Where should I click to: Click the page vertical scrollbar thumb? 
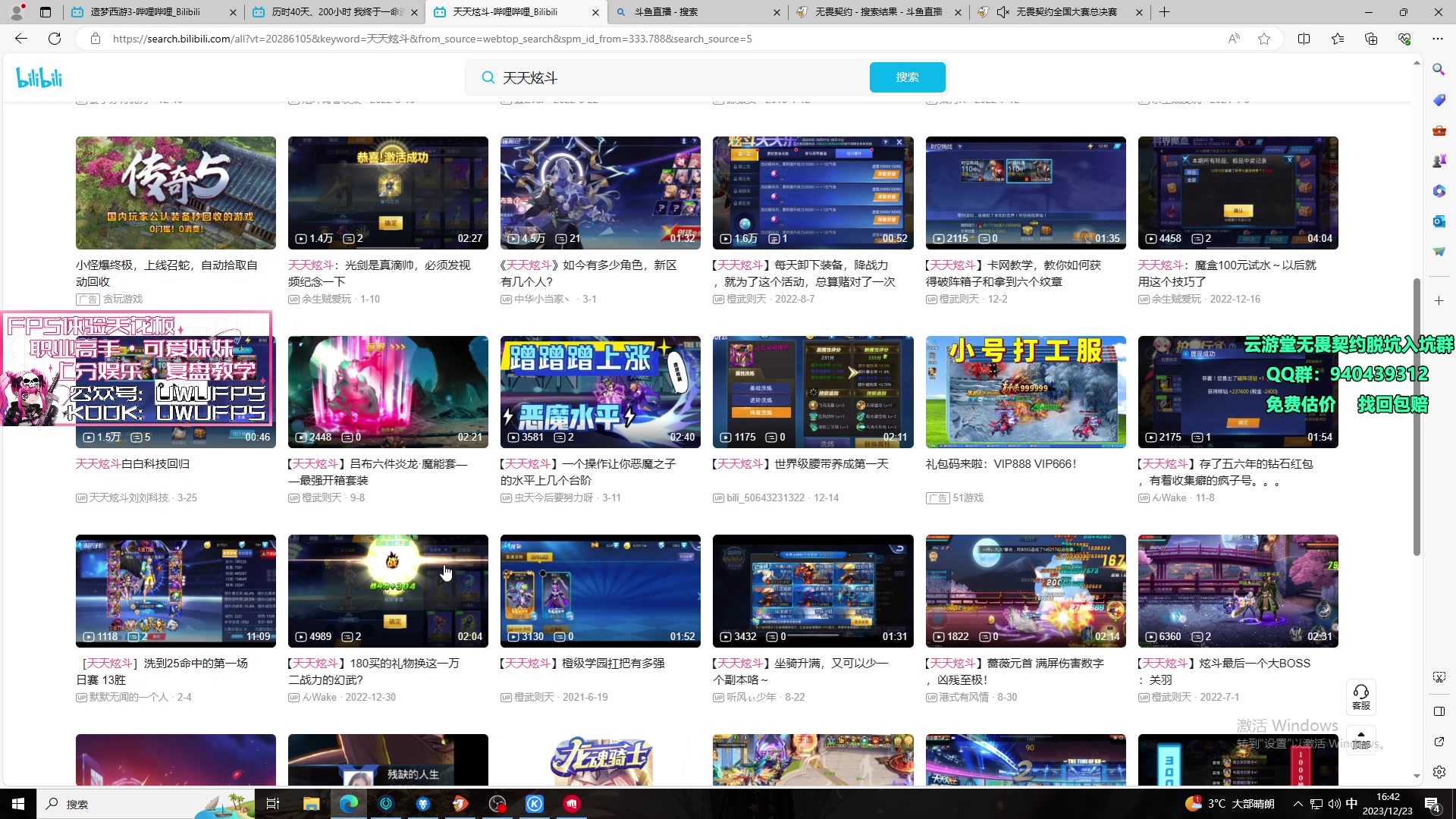coord(1416,417)
